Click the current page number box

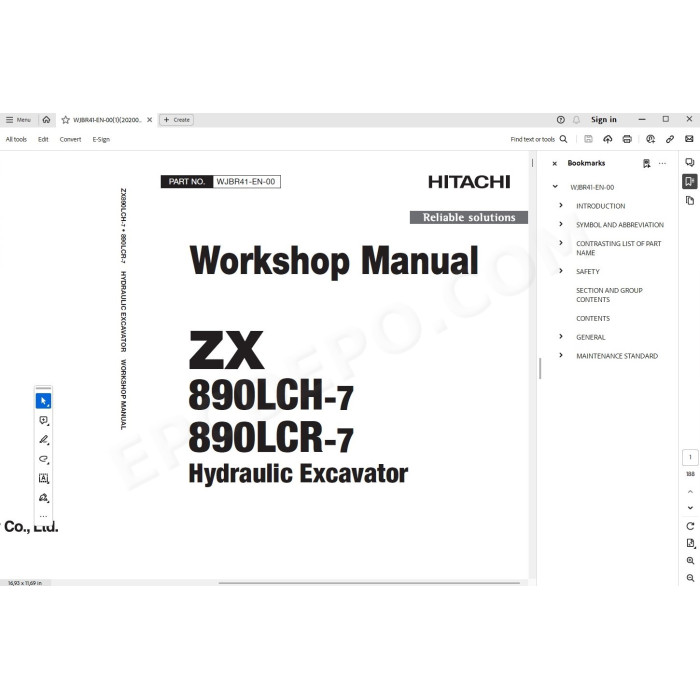690,458
